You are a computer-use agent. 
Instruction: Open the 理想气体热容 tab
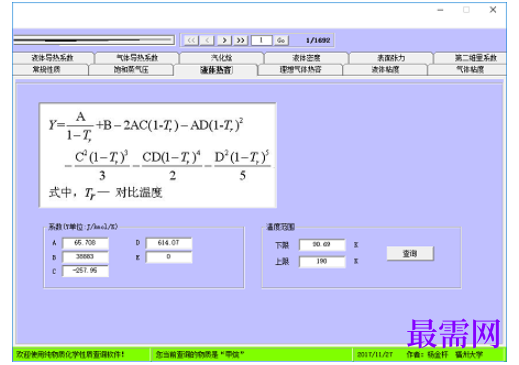coord(300,70)
